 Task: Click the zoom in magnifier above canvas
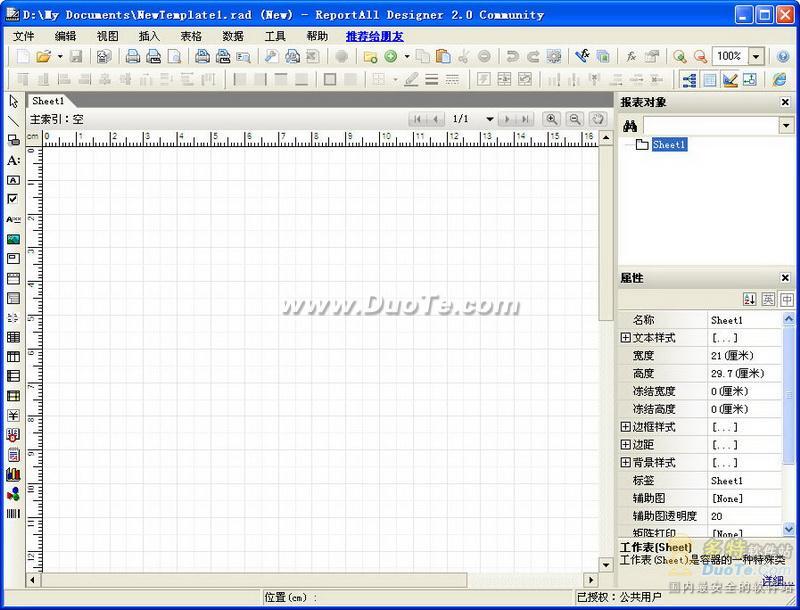tap(551, 119)
